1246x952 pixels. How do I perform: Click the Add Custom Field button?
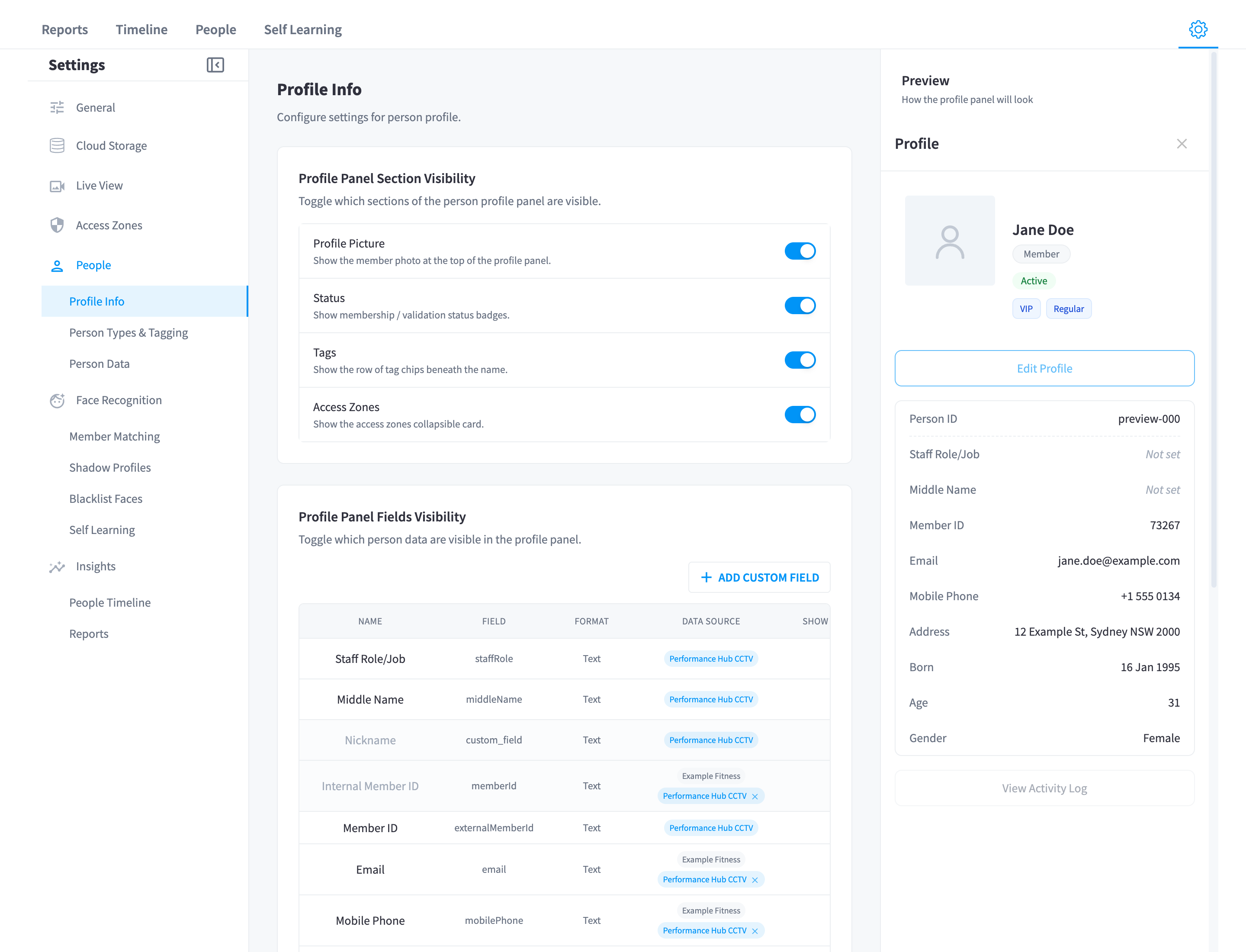pos(759,577)
